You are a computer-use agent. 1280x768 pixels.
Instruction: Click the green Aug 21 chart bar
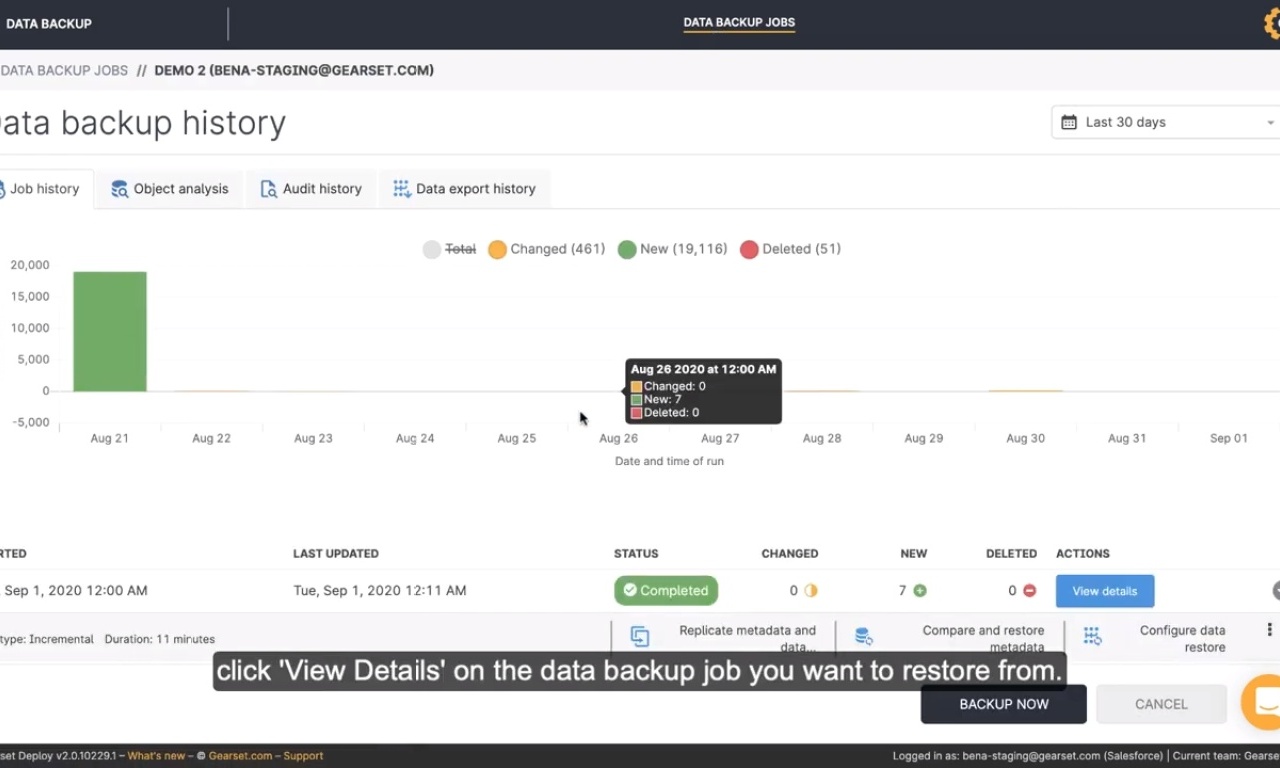[110, 331]
